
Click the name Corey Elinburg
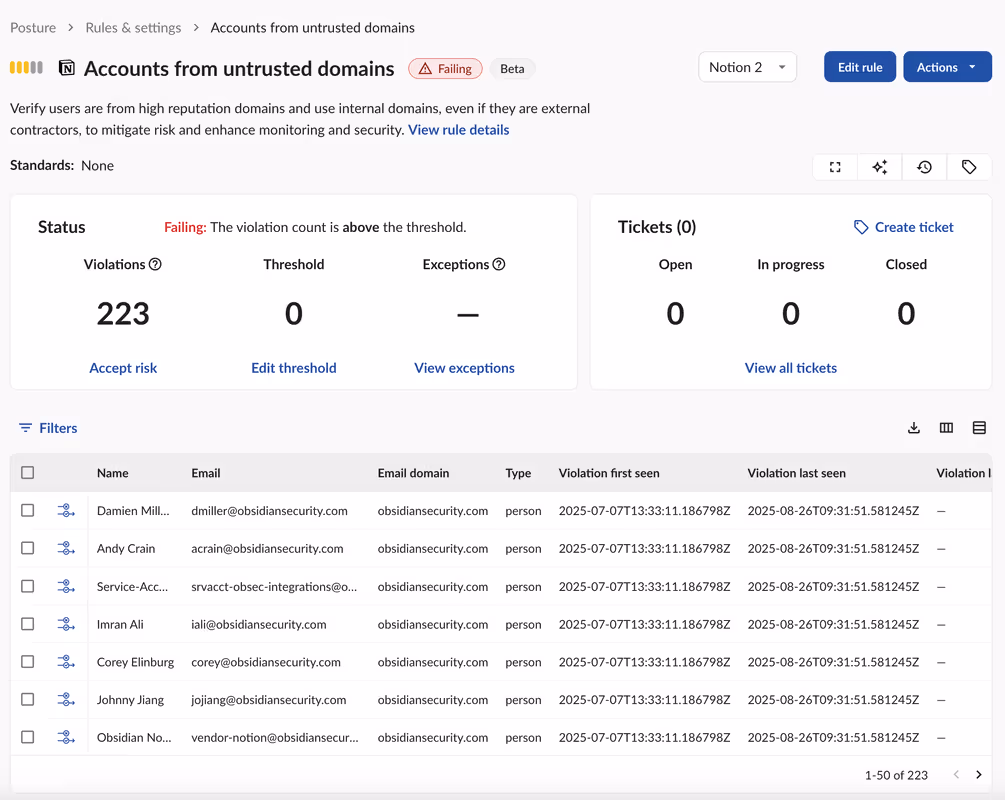[x=135, y=662]
